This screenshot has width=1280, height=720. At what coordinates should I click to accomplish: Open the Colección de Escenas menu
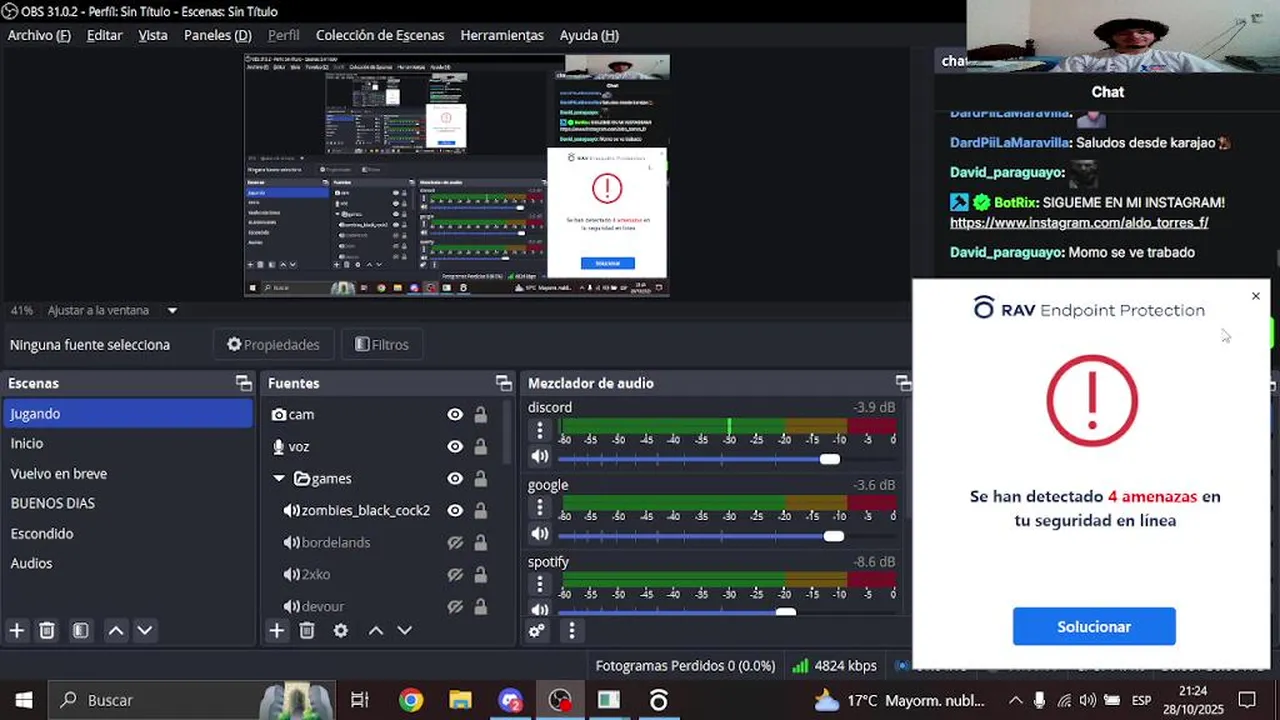380,35
